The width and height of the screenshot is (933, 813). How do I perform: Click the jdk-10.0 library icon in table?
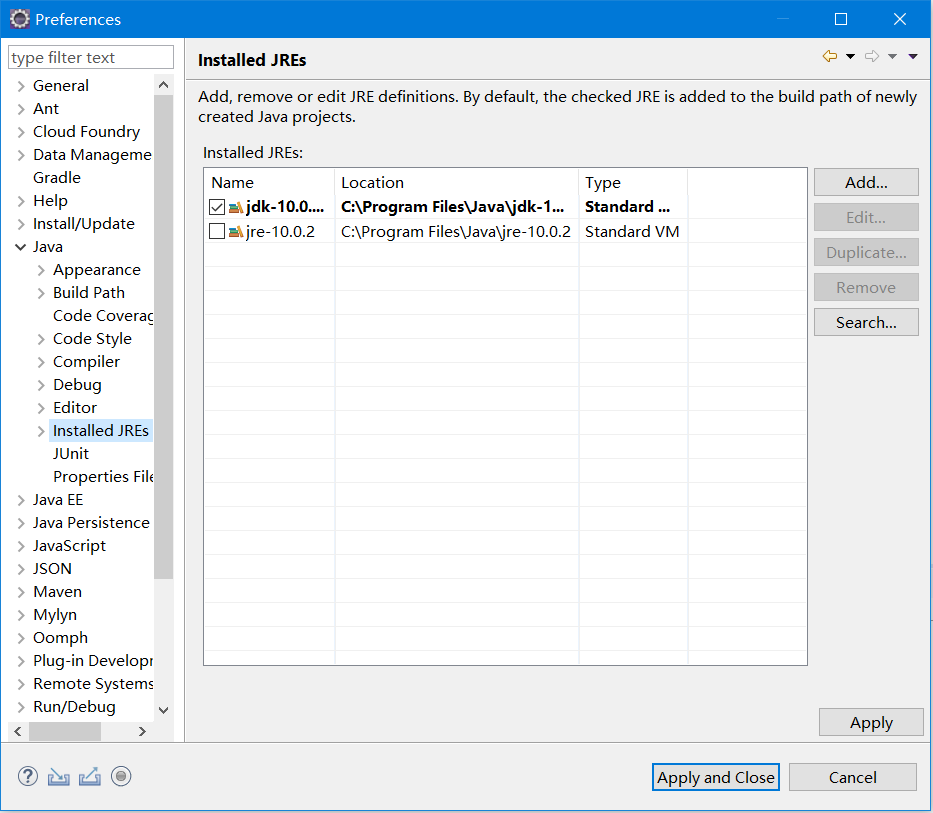tap(236, 208)
